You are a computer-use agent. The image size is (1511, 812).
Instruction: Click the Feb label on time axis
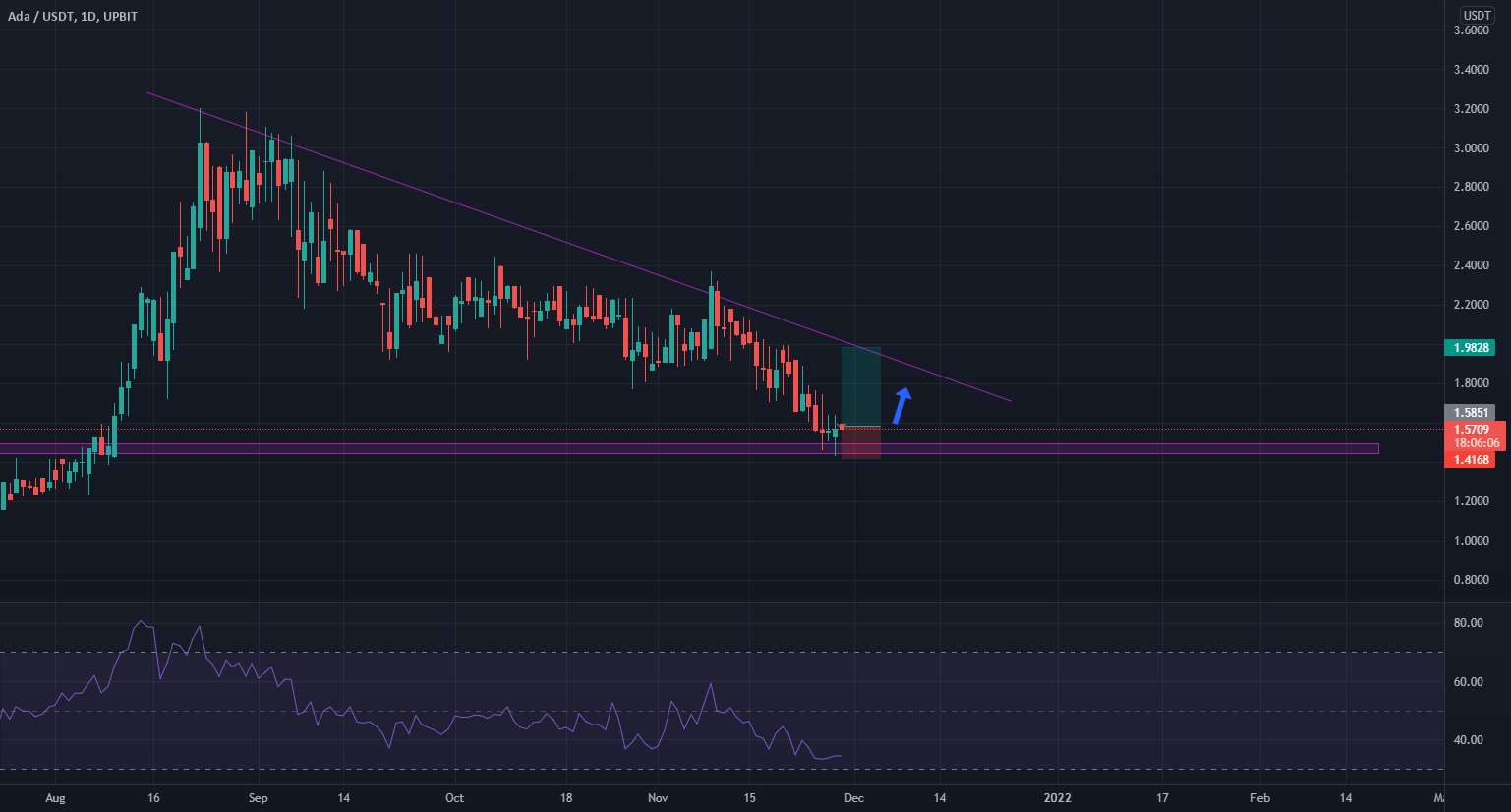click(1260, 798)
